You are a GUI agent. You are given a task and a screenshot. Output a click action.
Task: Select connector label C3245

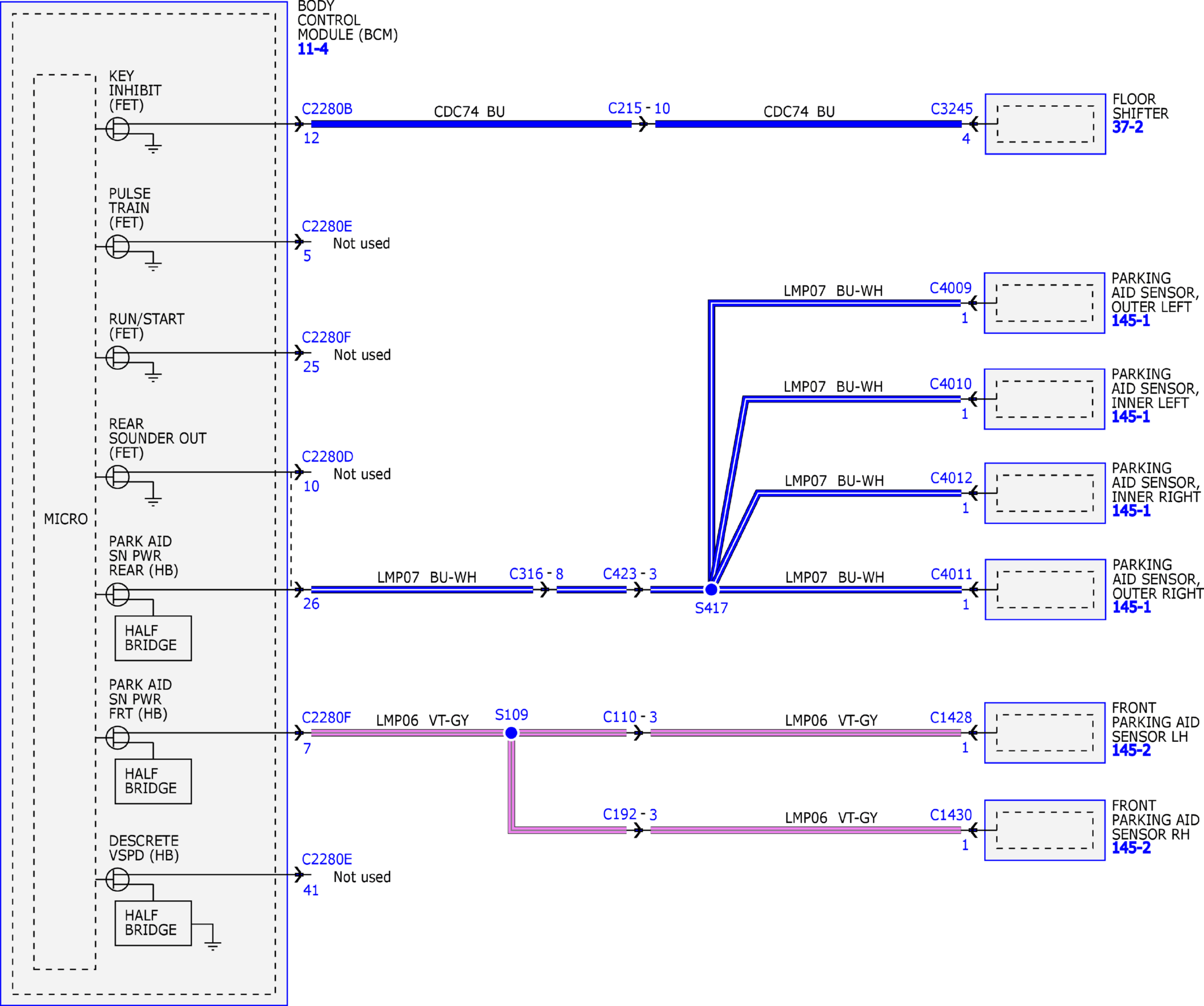point(952,109)
